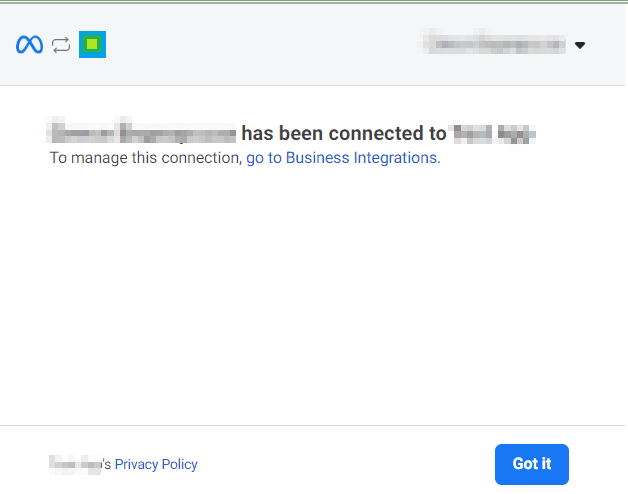Click the word 'Integrations' in the link
This screenshot has height=494, width=628.
point(395,158)
